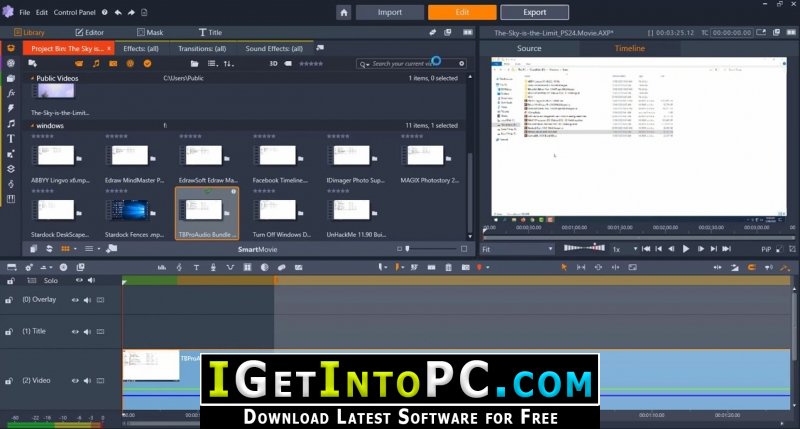Image resolution: width=800 pixels, height=429 pixels.
Task: Step forward one frame
Action: 701,249
